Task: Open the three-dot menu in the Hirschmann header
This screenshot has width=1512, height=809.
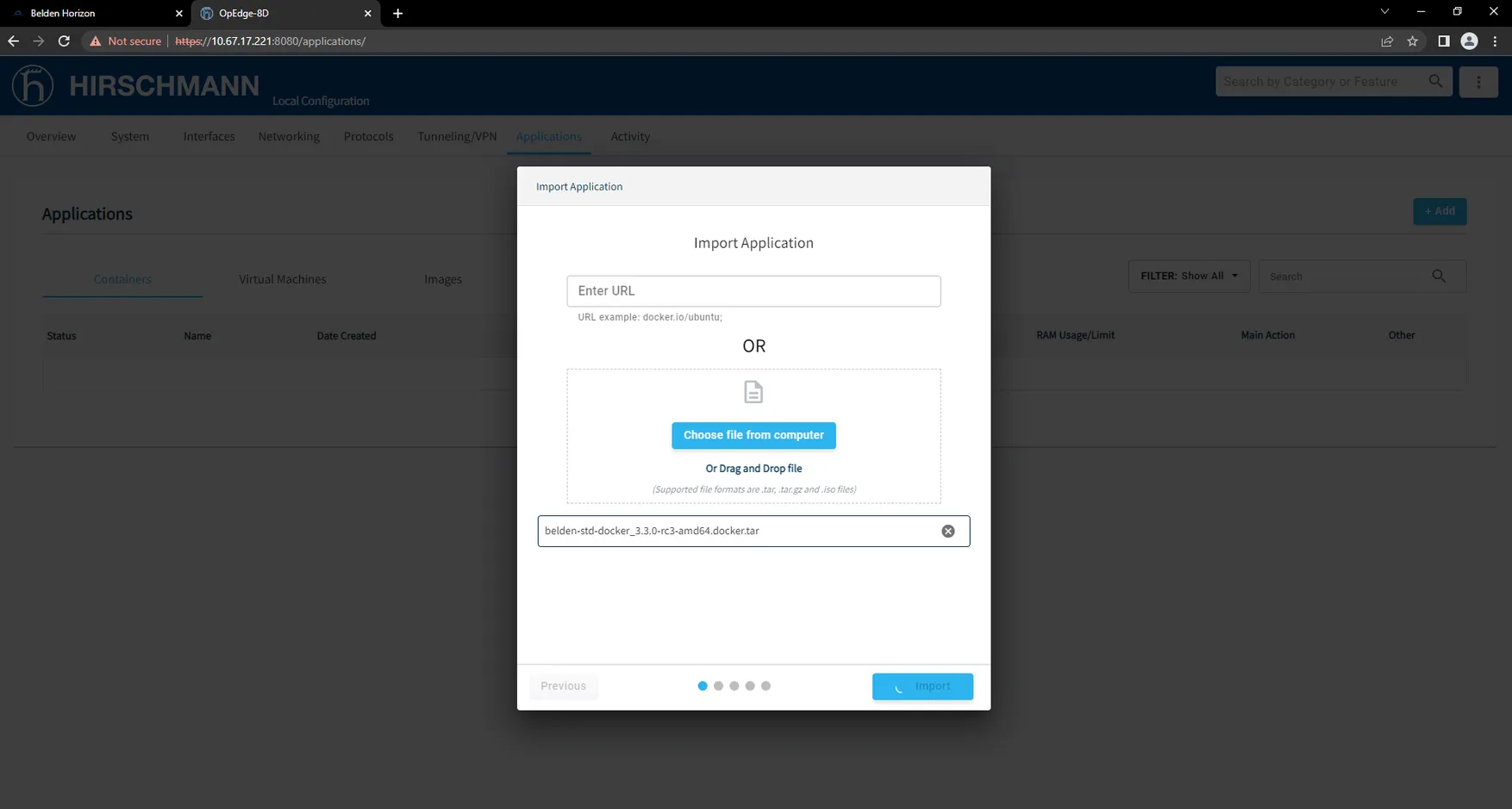Action: pyautogui.click(x=1478, y=82)
